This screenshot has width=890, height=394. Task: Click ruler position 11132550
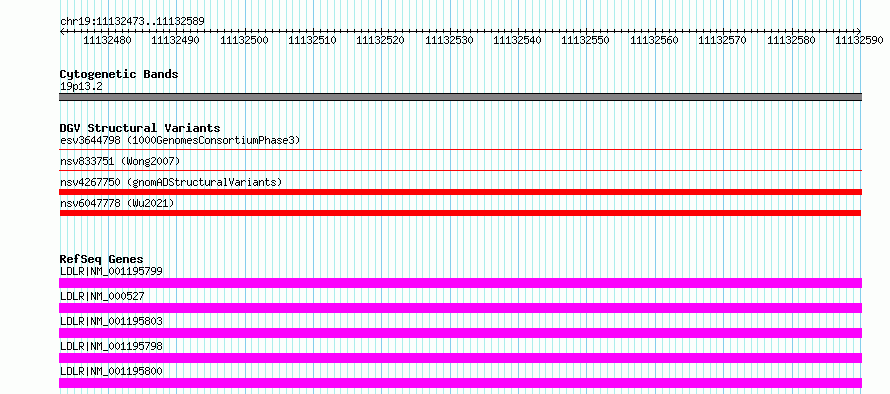click(585, 40)
